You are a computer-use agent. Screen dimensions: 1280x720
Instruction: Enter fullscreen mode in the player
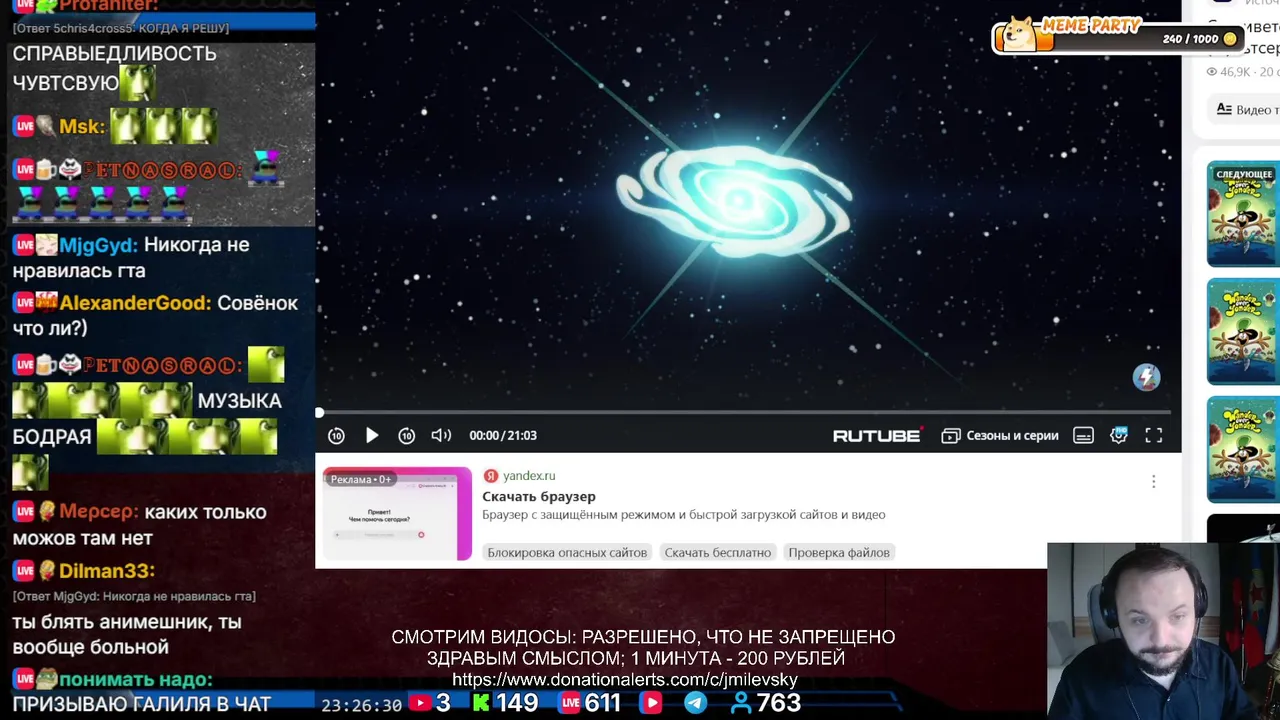(x=1154, y=435)
